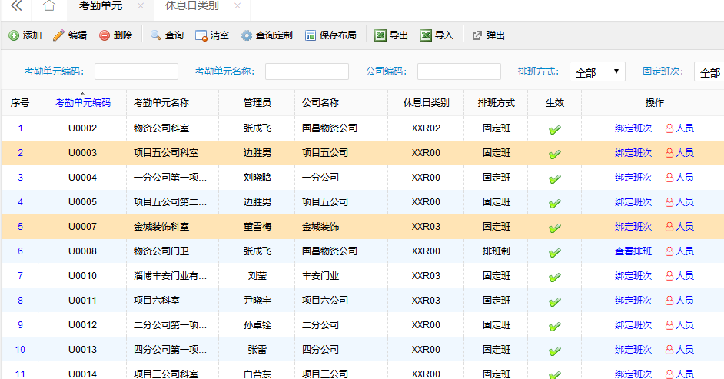
Task: Click company name 项目五公司 in row U0003
Action: [x=325, y=153]
